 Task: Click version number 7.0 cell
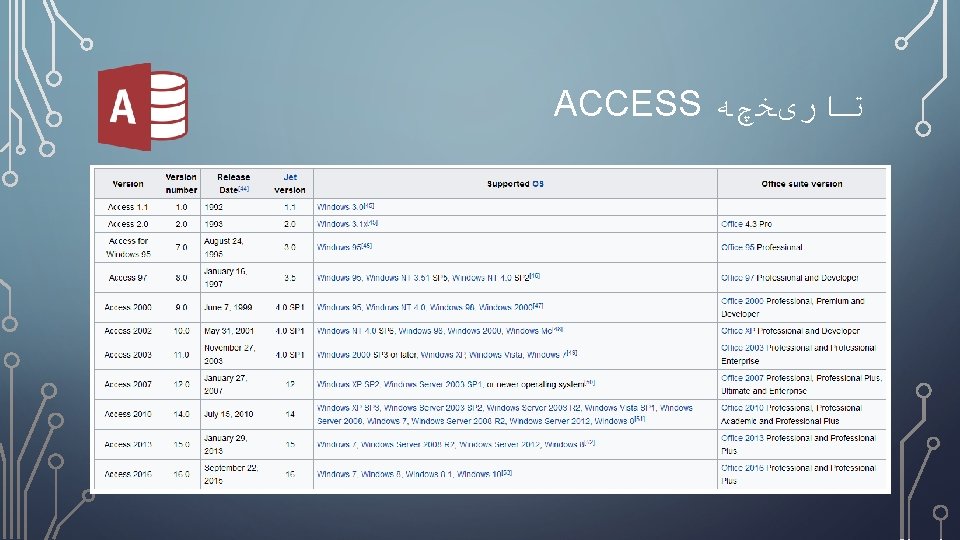(x=181, y=247)
